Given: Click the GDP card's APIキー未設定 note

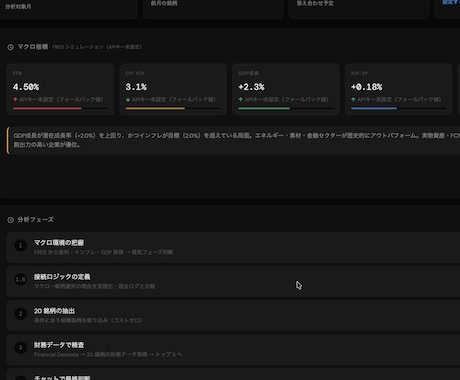Looking at the screenshot, I should (286, 99).
